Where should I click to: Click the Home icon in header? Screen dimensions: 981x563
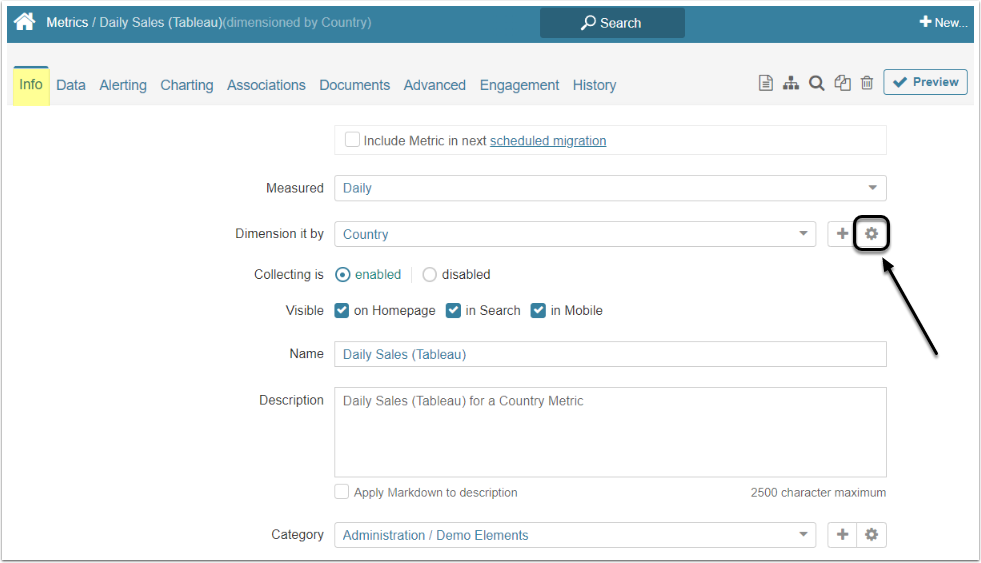25,22
